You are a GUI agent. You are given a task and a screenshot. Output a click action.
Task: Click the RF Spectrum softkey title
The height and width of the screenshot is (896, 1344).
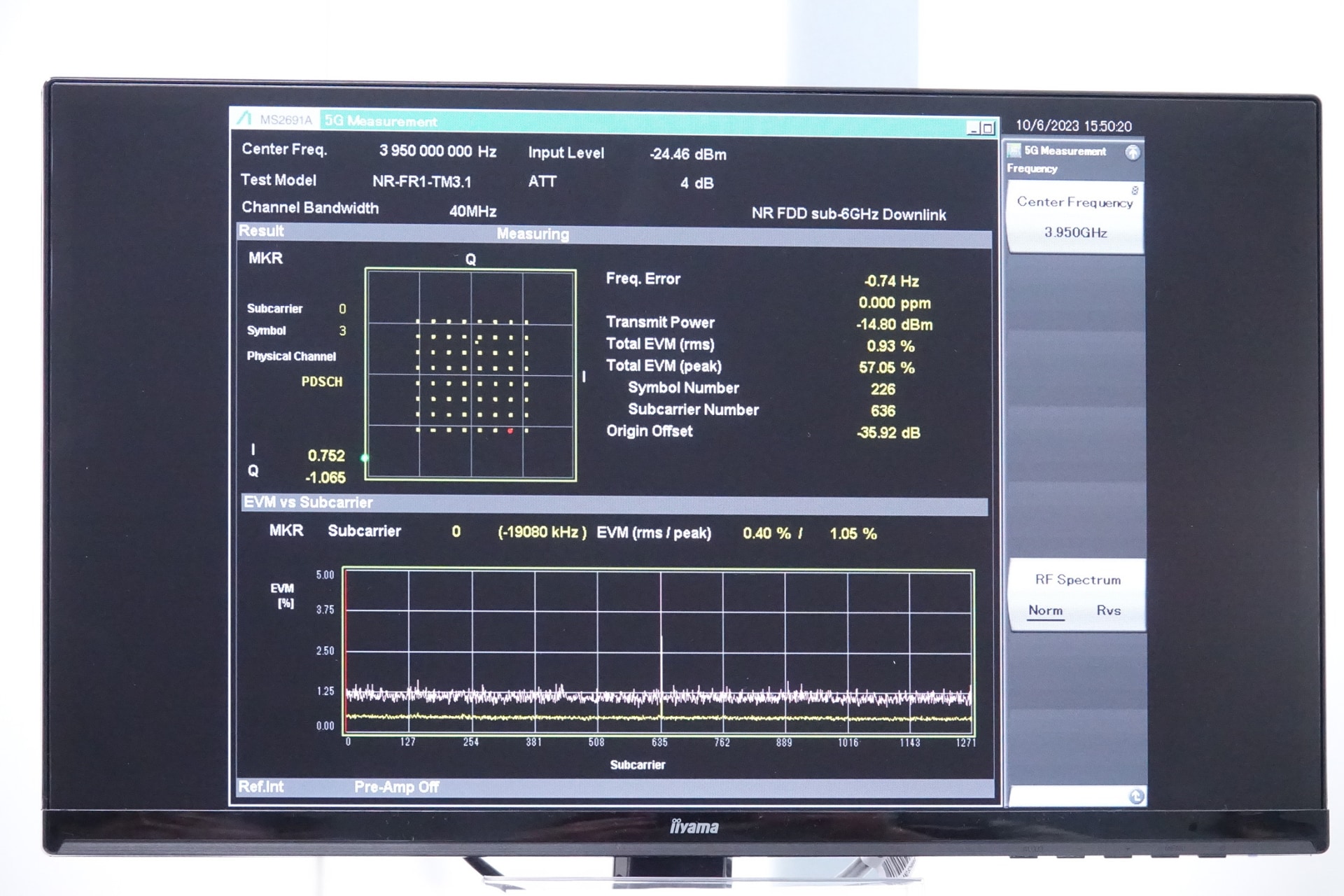(x=1077, y=580)
